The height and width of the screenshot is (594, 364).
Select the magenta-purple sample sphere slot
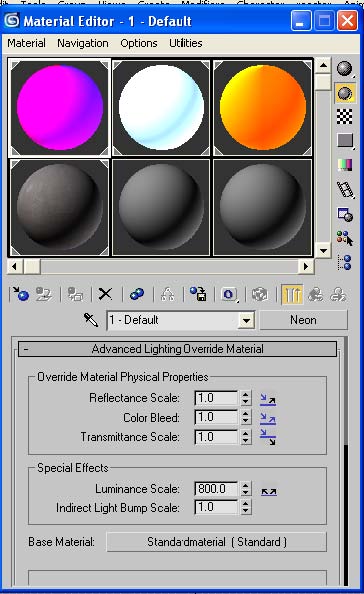[59, 108]
